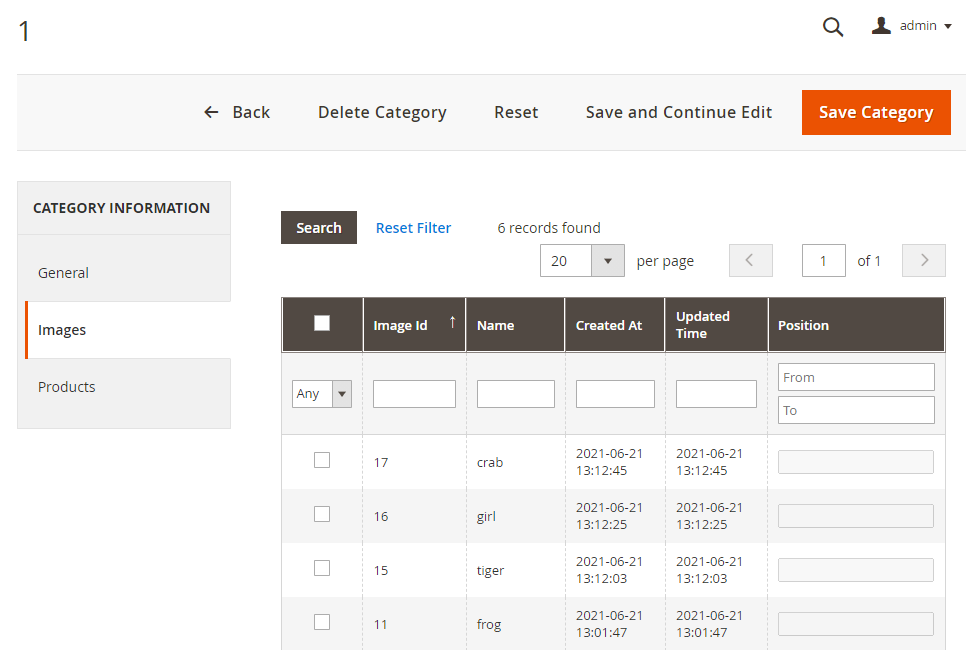
Task: Click the admin user avatar icon
Action: 881,26
